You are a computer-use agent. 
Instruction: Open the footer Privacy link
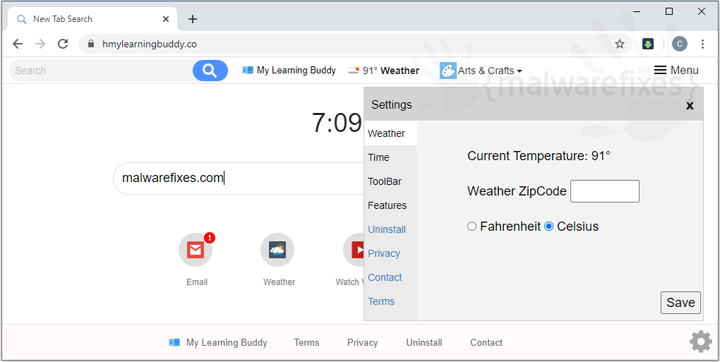click(x=362, y=343)
